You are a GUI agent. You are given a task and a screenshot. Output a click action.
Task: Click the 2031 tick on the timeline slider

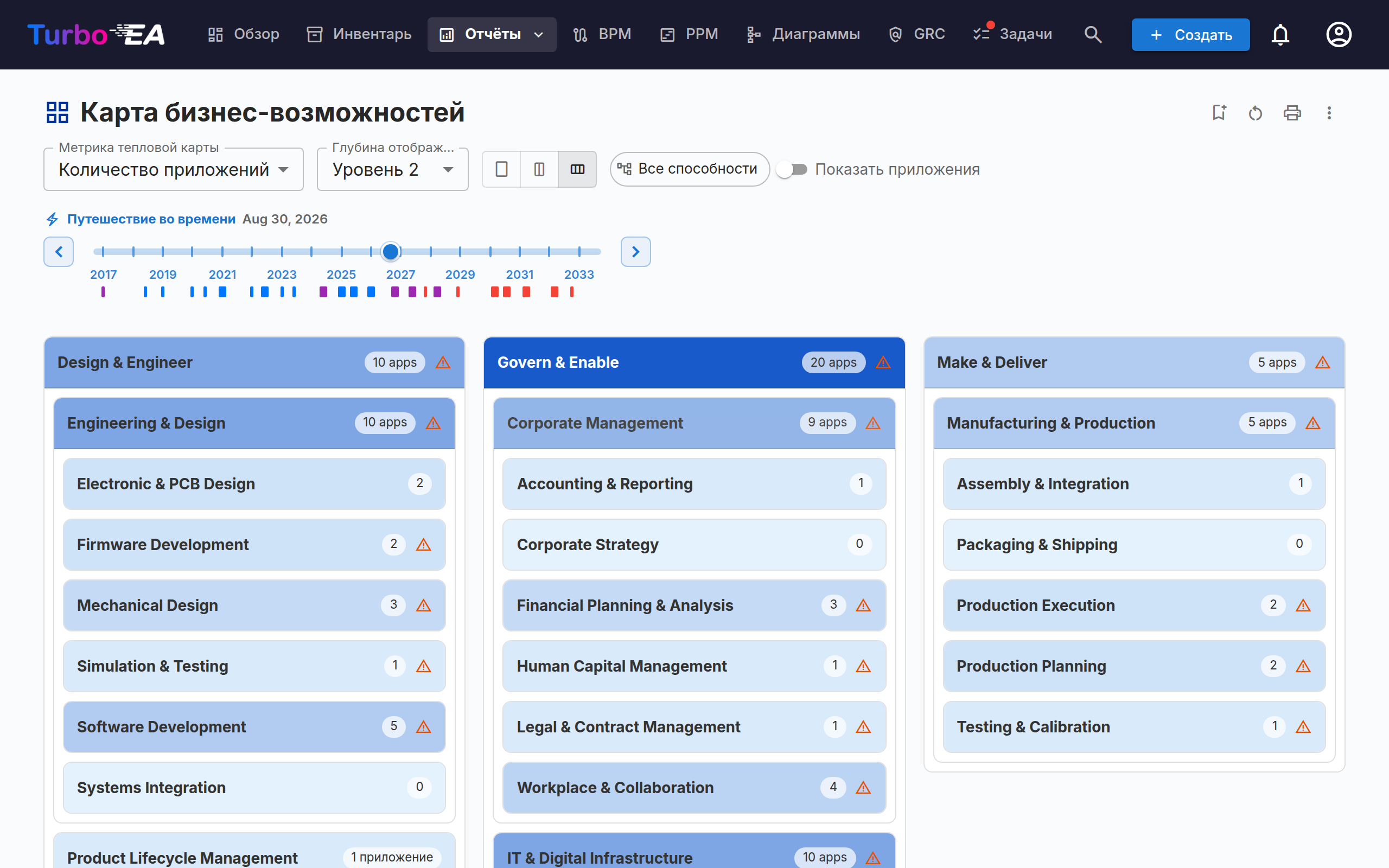click(519, 251)
